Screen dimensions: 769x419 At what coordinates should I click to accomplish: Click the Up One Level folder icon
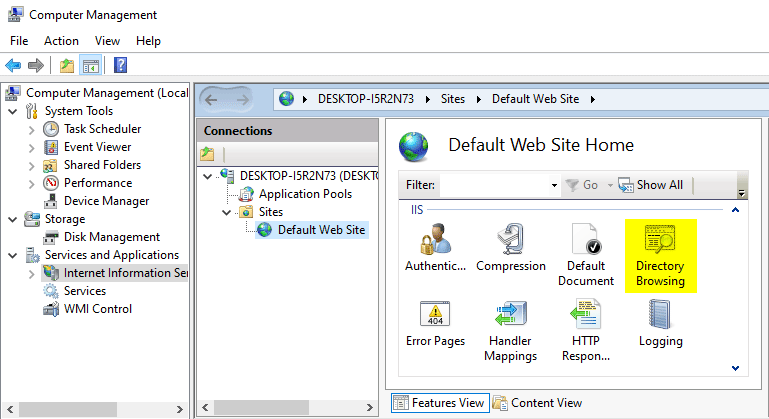(67, 65)
